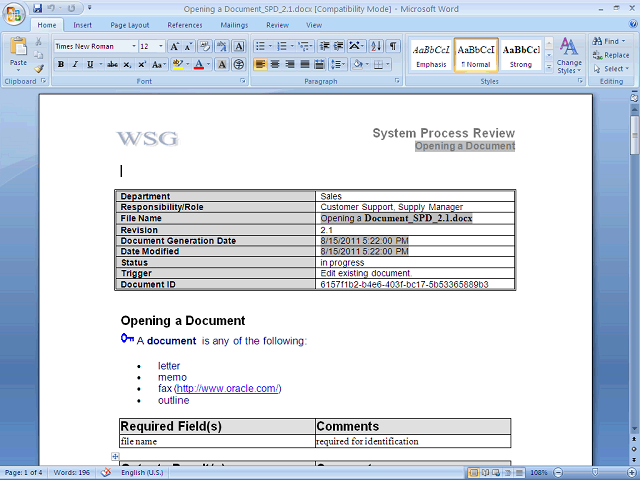The width and height of the screenshot is (640, 480).
Task: Open the font name dropdown
Action: click(133, 47)
